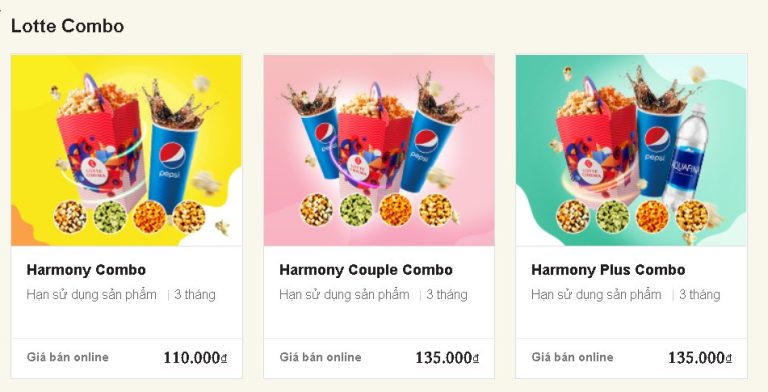This screenshot has height=392, width=768.
Task: Click the Harmony Couple Combo title
Action: (x=366, y=270)
